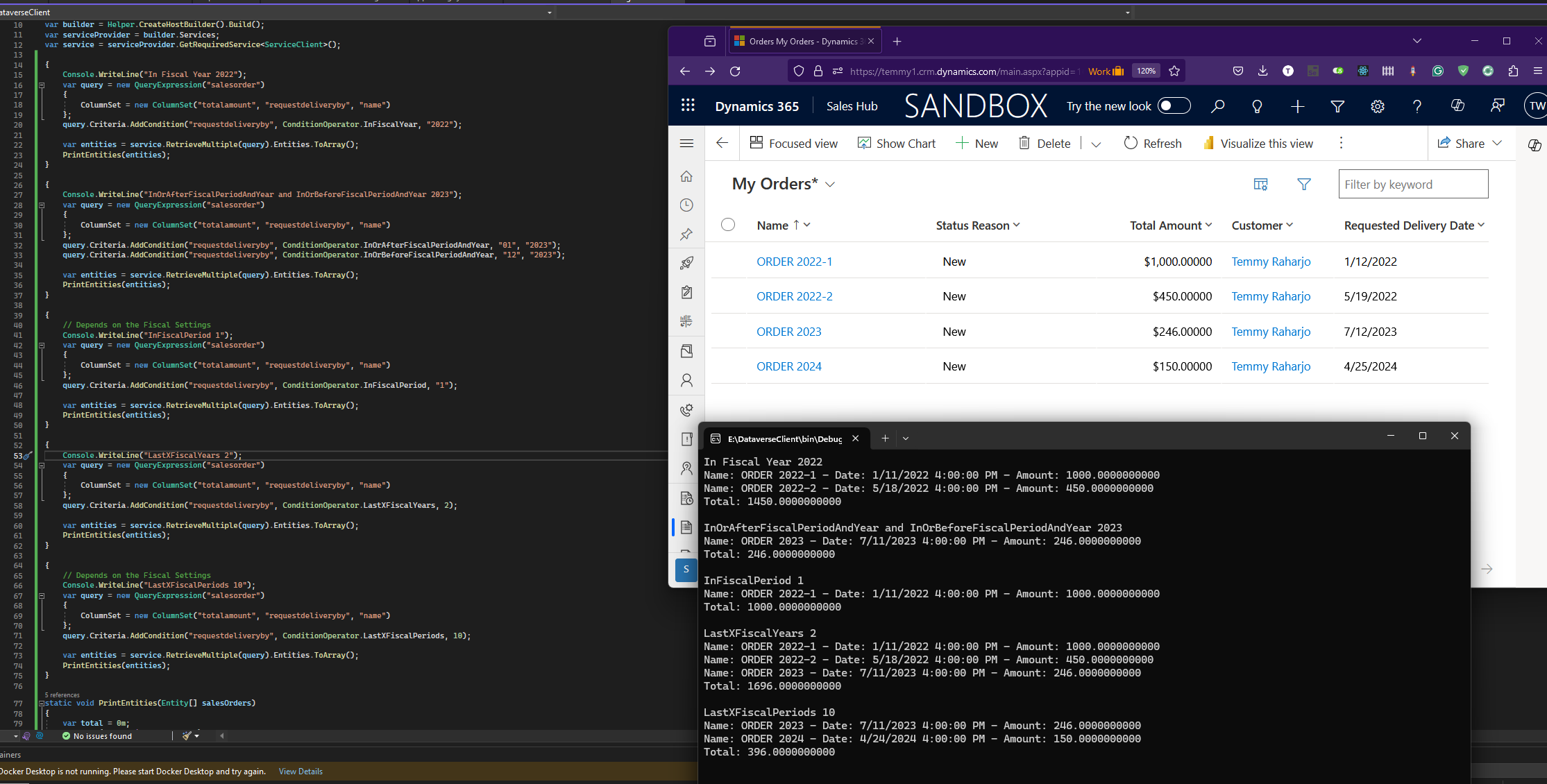Click the S area switcher in sidebar

686,570
